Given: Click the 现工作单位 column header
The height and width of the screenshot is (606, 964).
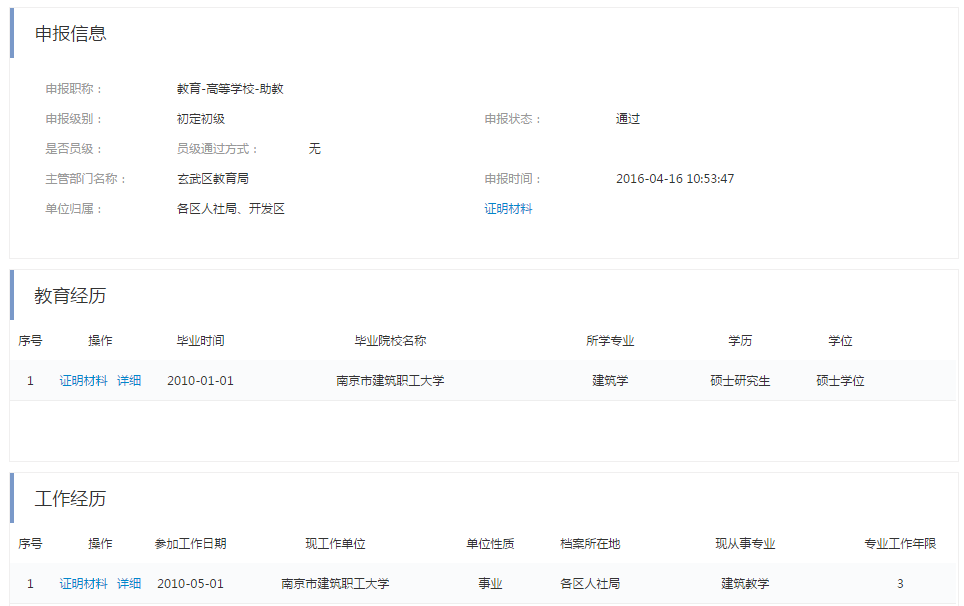Looking at the screenshot, I should click(335, 544).
